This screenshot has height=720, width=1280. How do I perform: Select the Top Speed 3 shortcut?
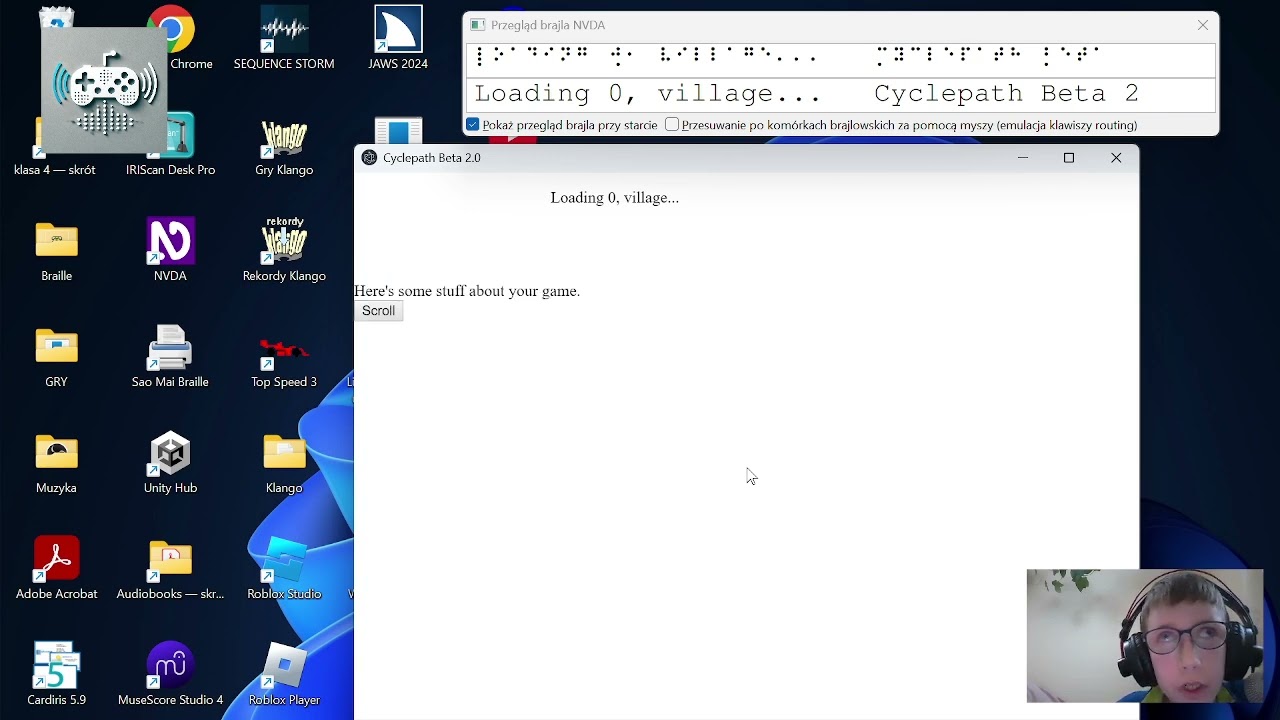(284, 358)
